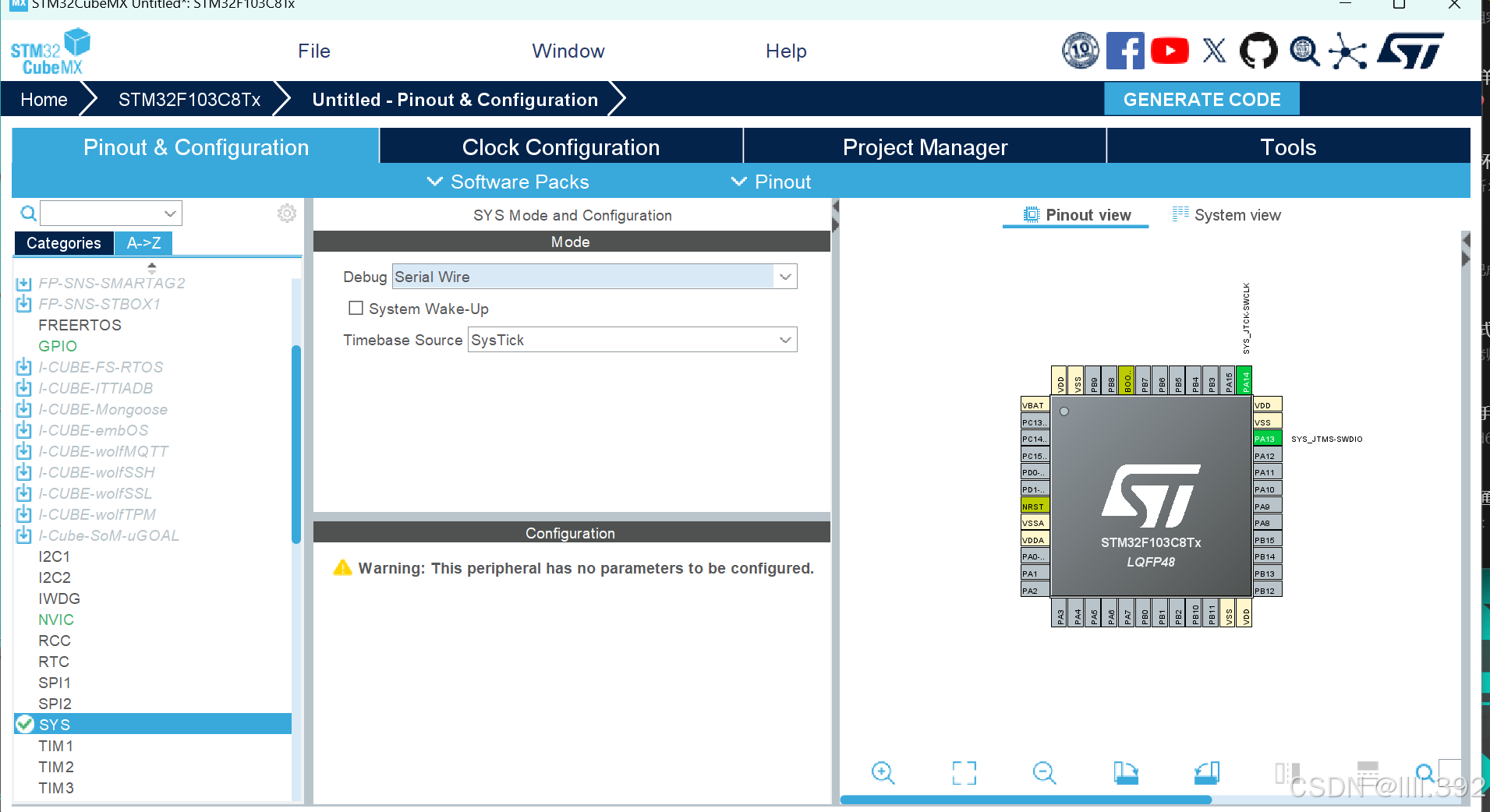1490x812 pixels.
Task: Click the GitHub icon in the header
Action: pyautogui.click(x=1259, y=50)
